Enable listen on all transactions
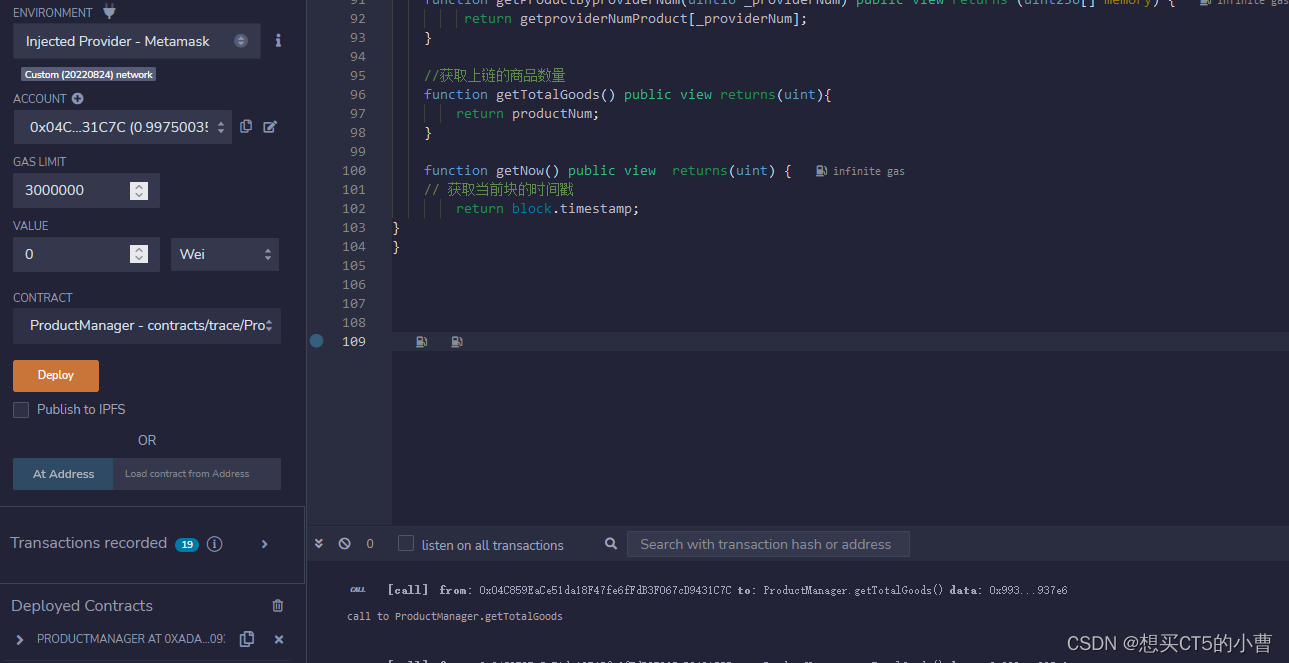The height and width of the screenshot is (663, 1289). pyautogui.click(x=405, y=543)
